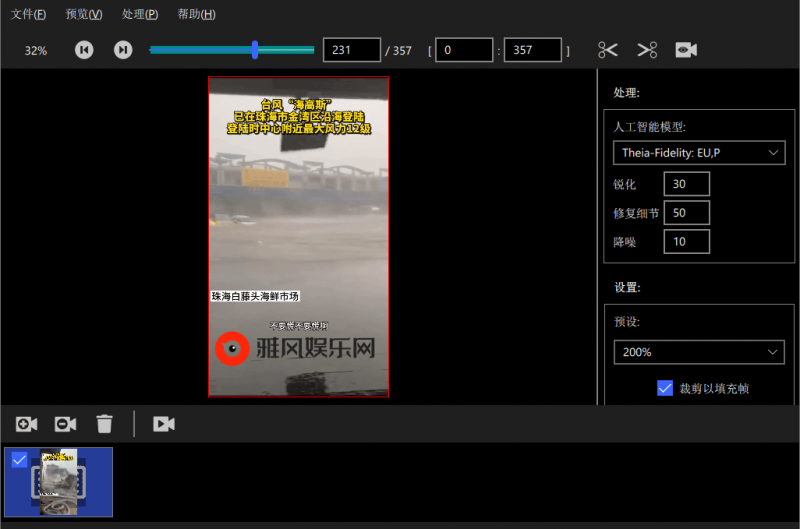The width and height of the screenshot is (800, 529).
Task: Open the 文件(F) menu
Action: click(x=28, y=14)
